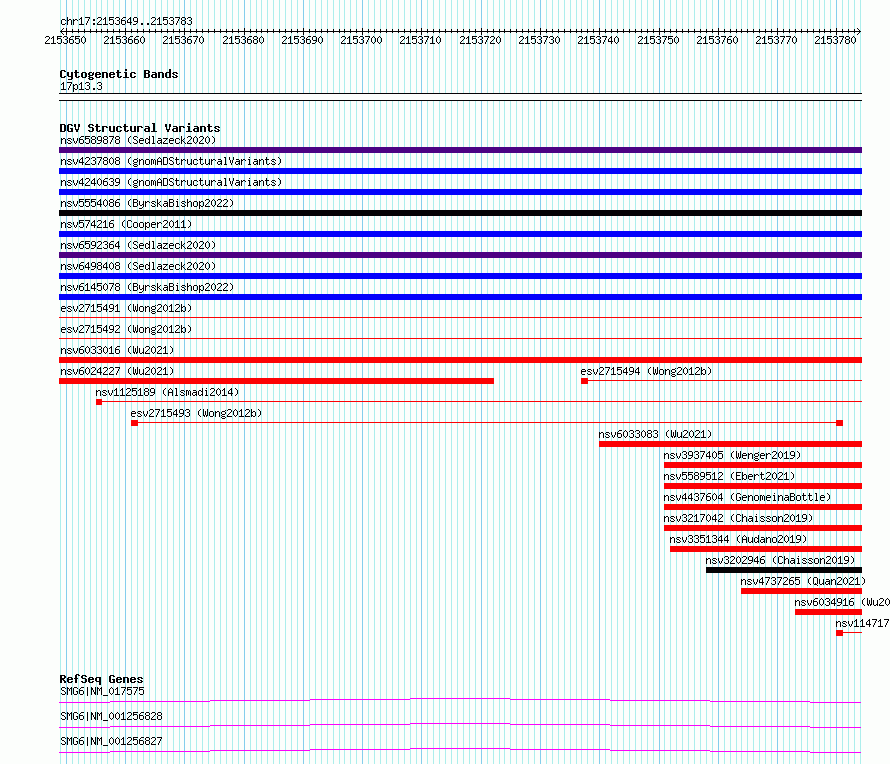Click the left end marker of esv2715493

pyautogui.click(x=135, y=423)
